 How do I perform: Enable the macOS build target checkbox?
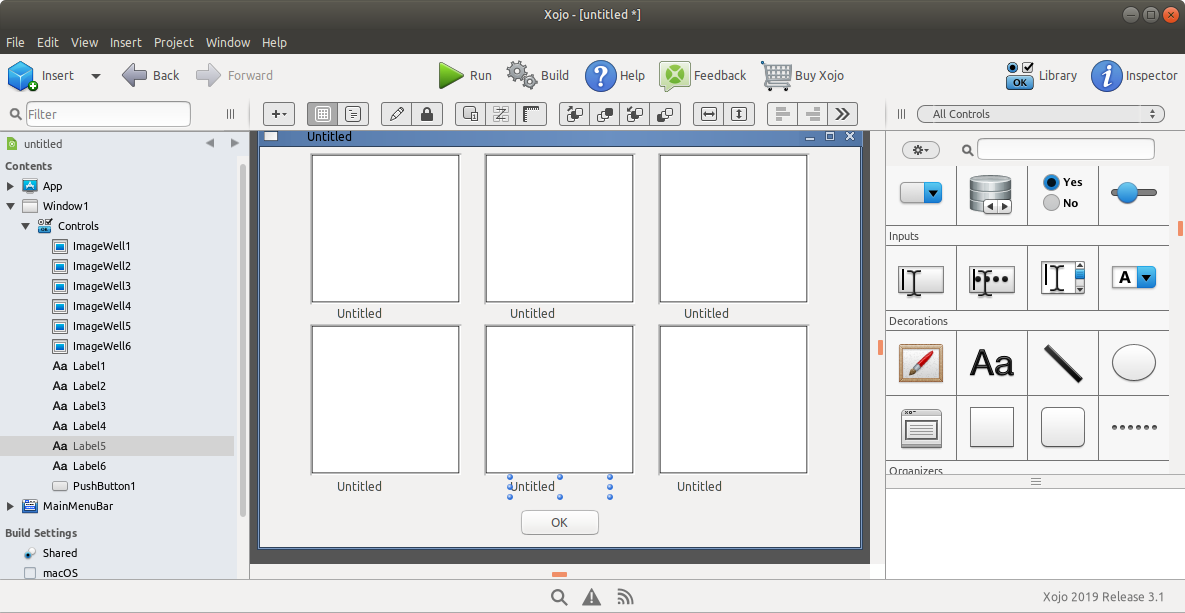point(30,573)
